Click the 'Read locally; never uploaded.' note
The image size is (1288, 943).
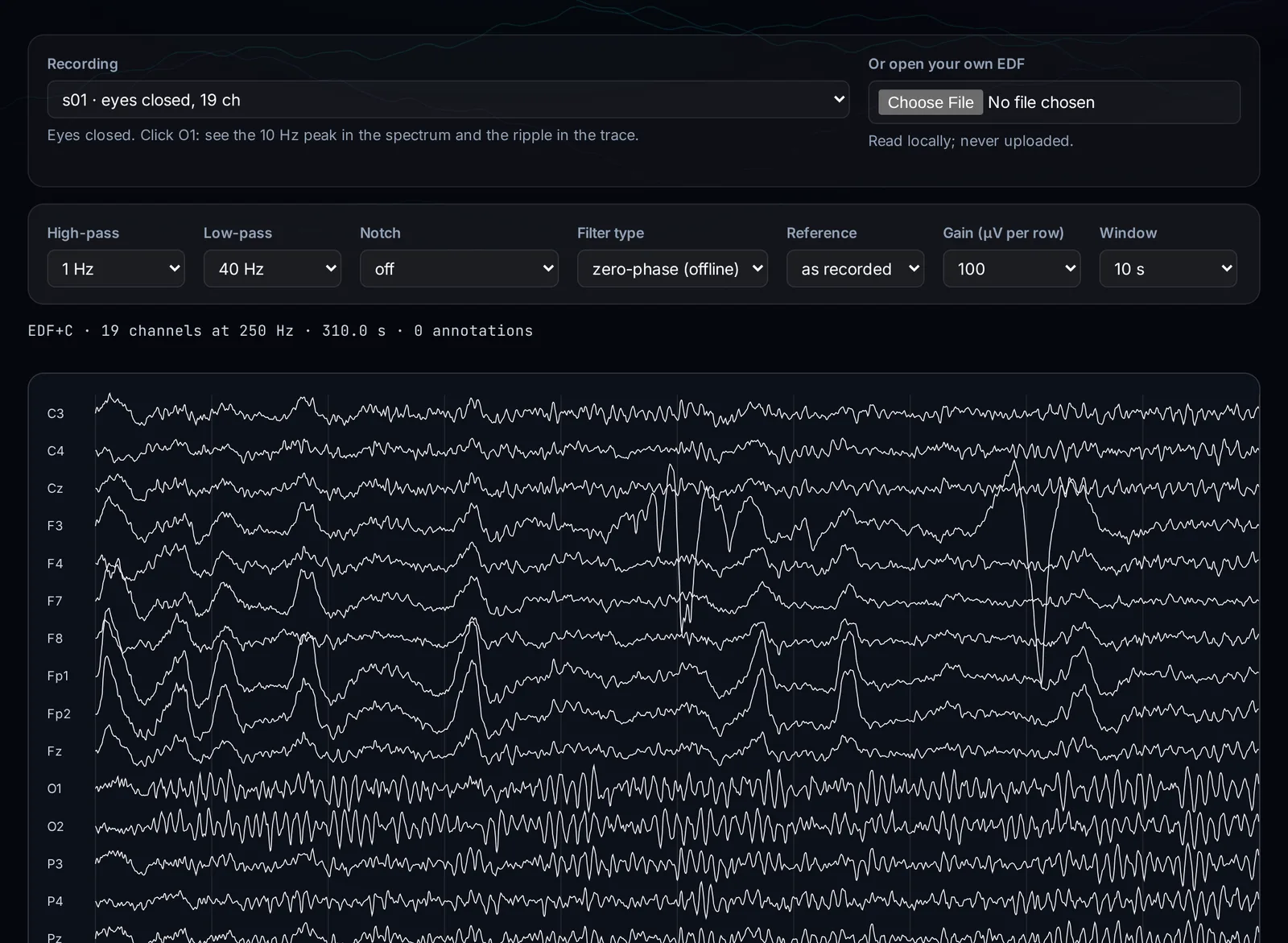(x=971, y=141)
